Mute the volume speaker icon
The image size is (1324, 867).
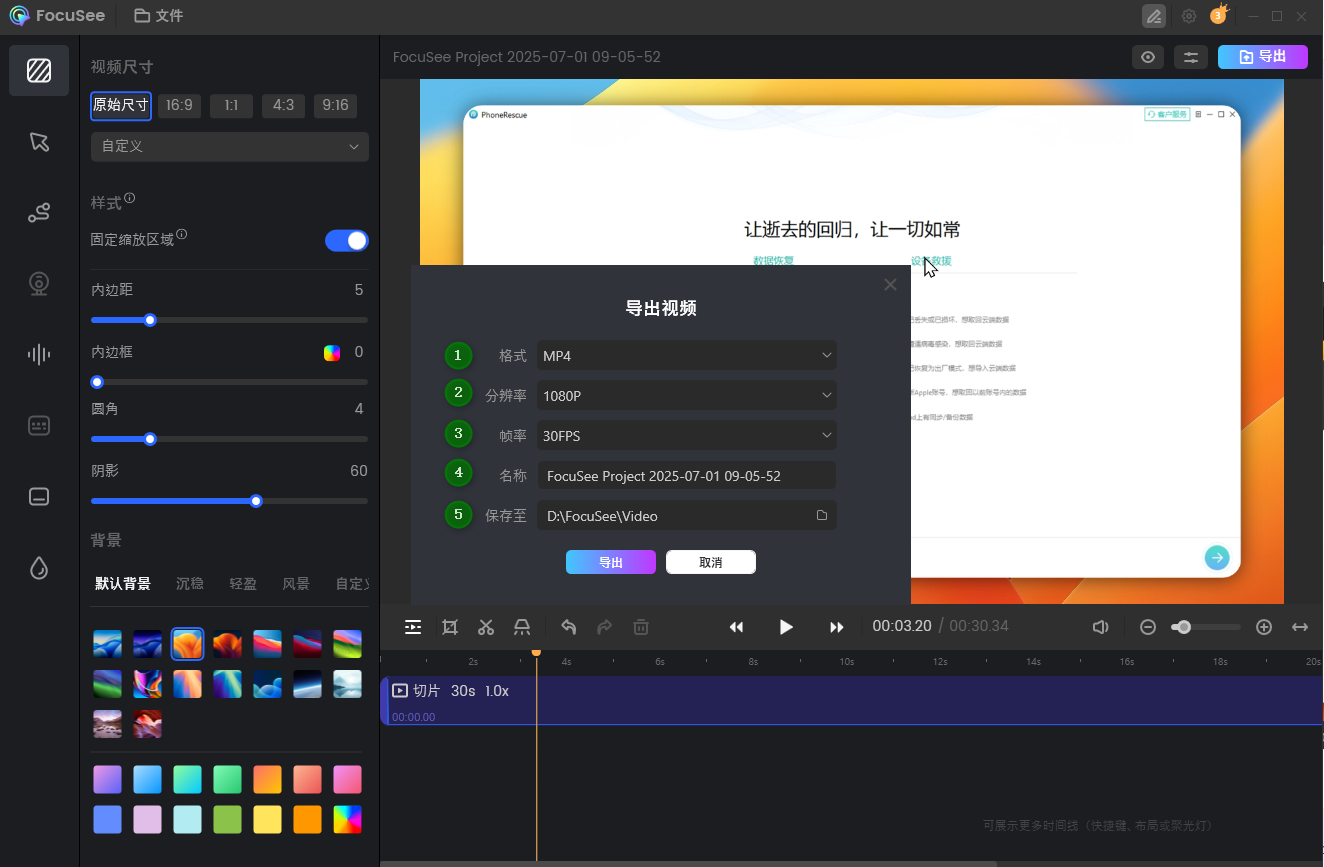[1101, 627]
